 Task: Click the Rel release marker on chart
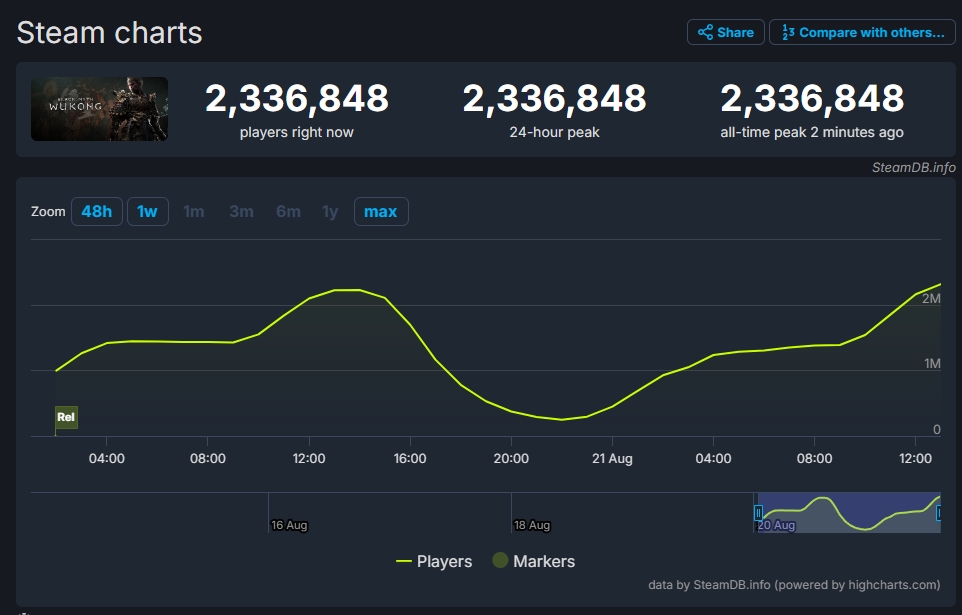(66, 417)
